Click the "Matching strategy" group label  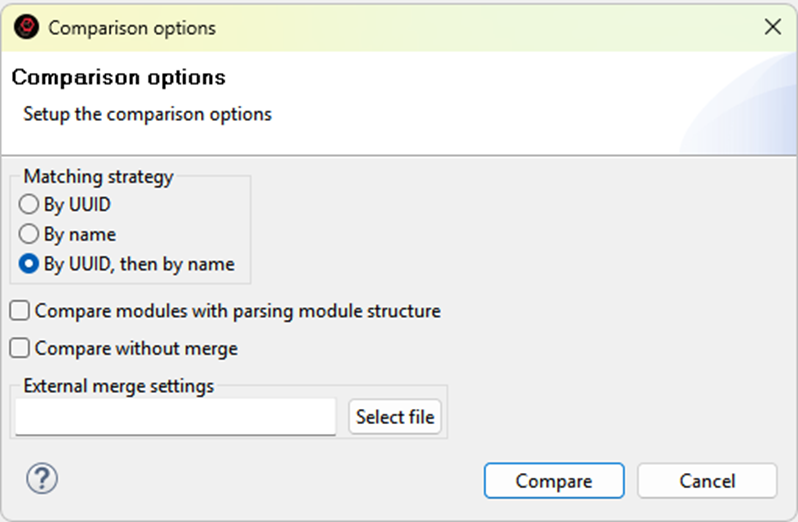click(98, 177)
